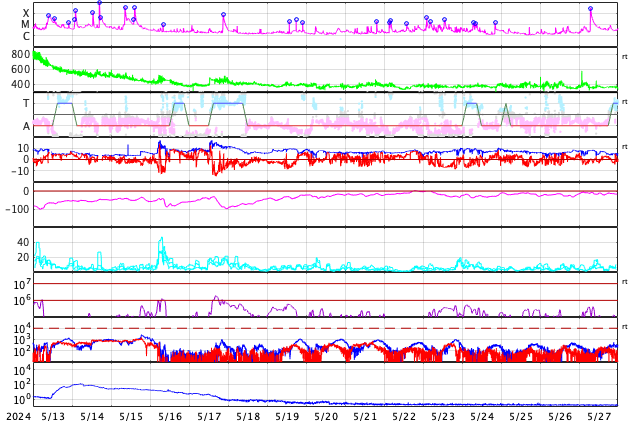Click the 5/14 date label
The width and height of the screenshot is (634, 424).
click(92, 417)
